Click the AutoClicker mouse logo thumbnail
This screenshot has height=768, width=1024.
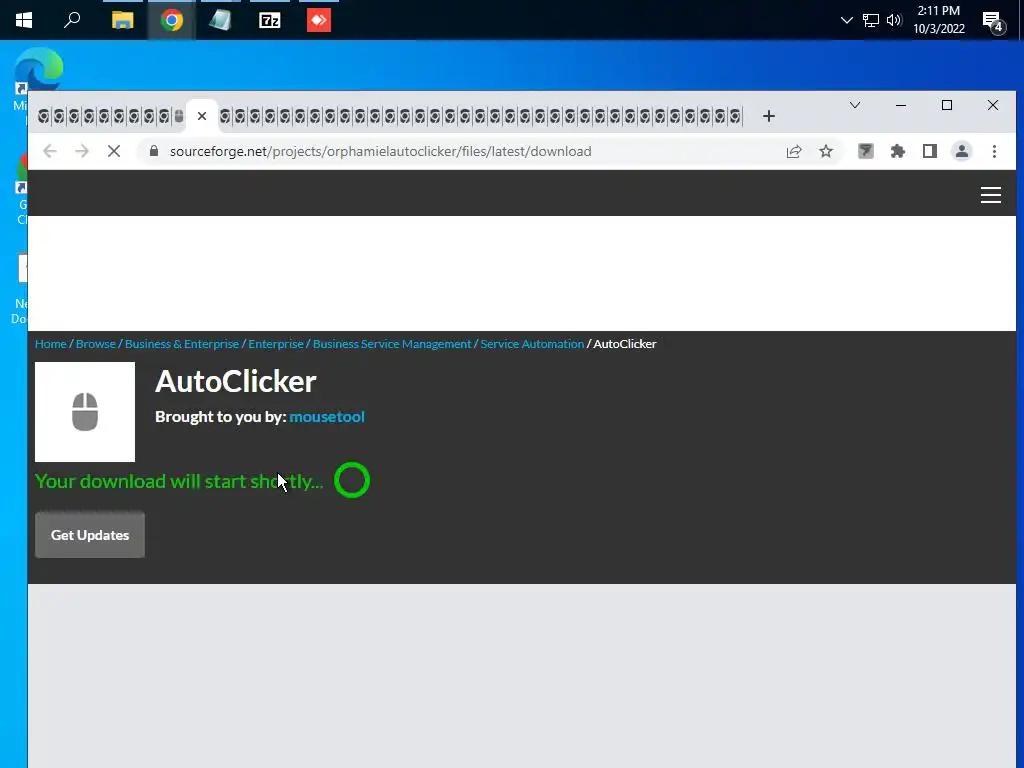[85, 412]
